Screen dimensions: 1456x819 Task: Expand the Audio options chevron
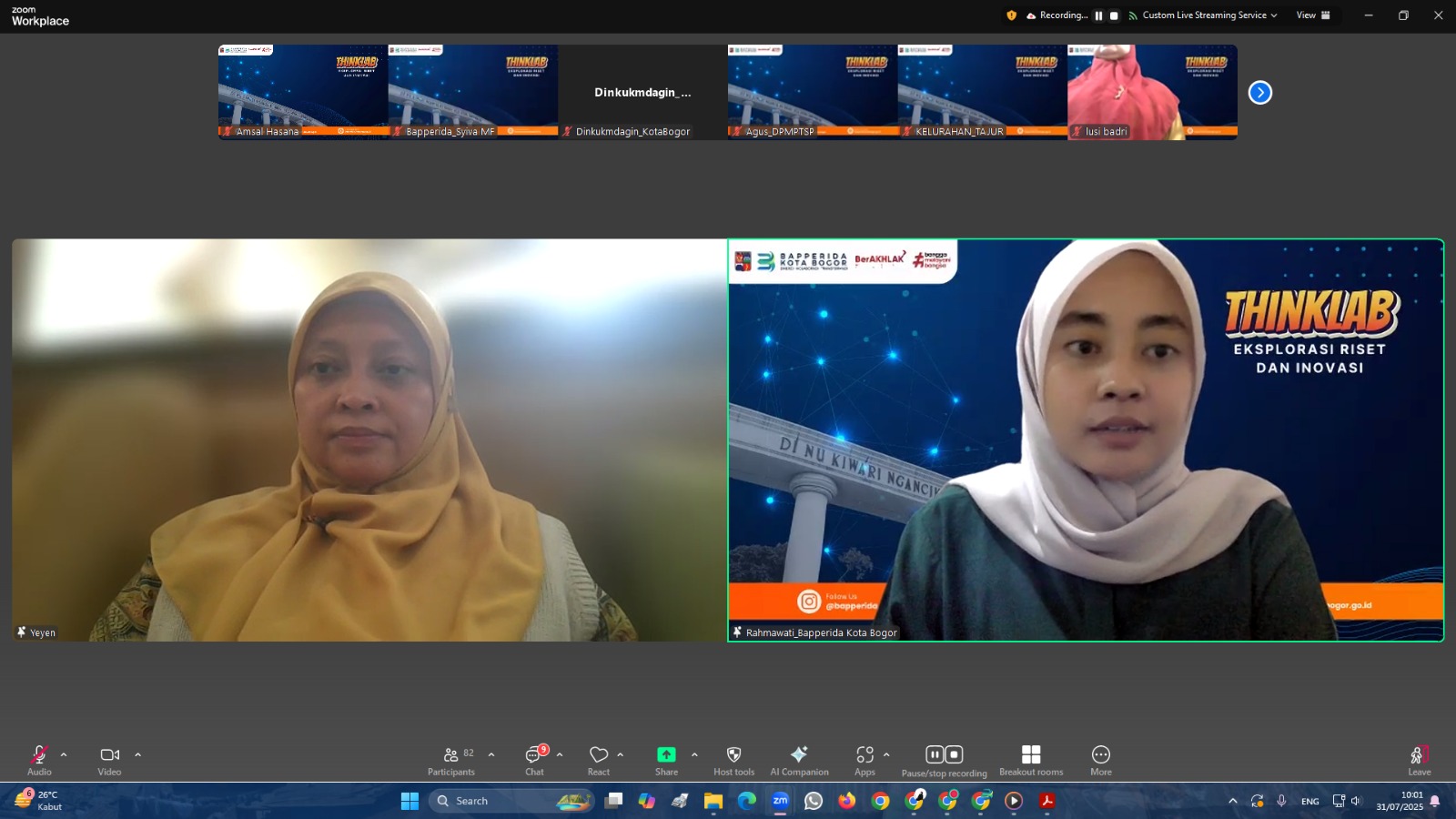pyautogui.click(x=64, y=754)
